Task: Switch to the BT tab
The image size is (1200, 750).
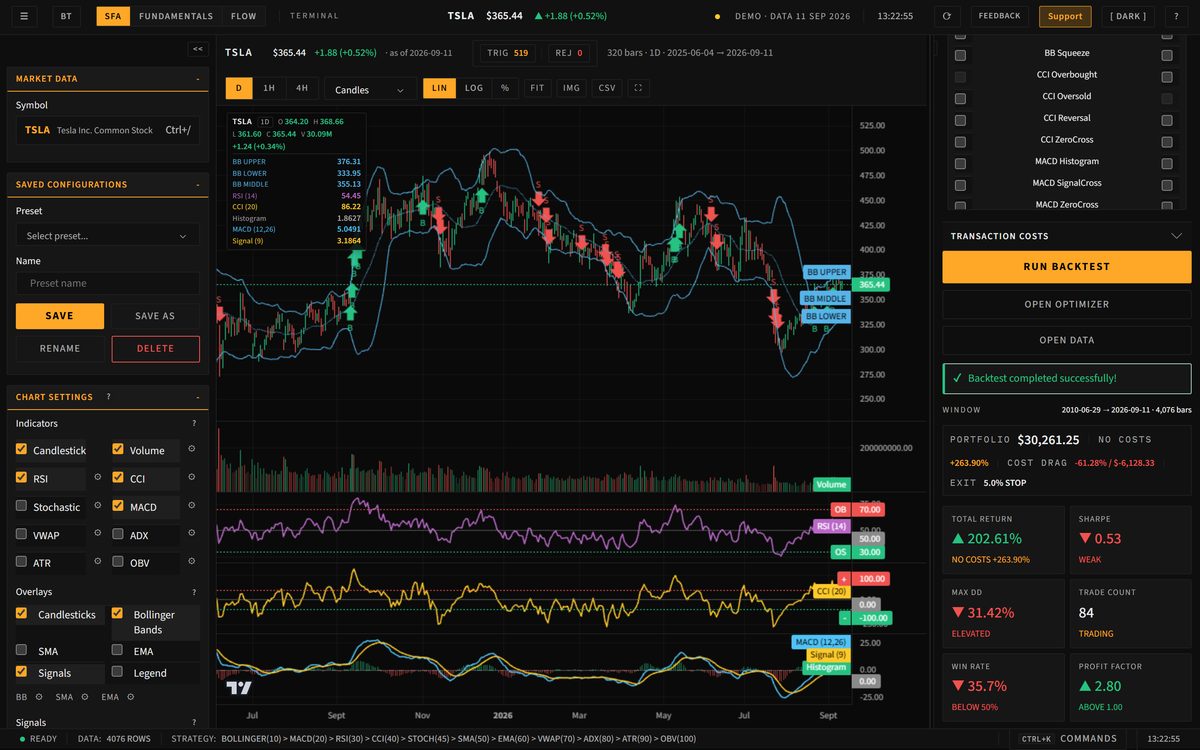Action: pos(66,16)
